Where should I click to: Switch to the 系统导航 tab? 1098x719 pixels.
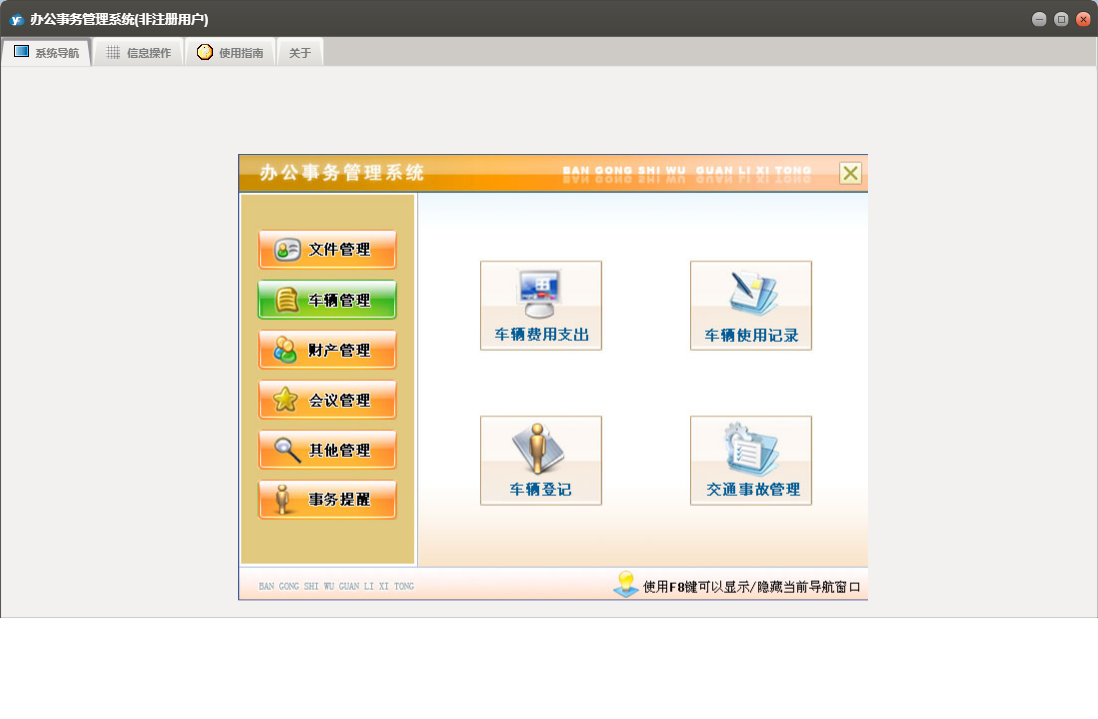click(46, 53)
